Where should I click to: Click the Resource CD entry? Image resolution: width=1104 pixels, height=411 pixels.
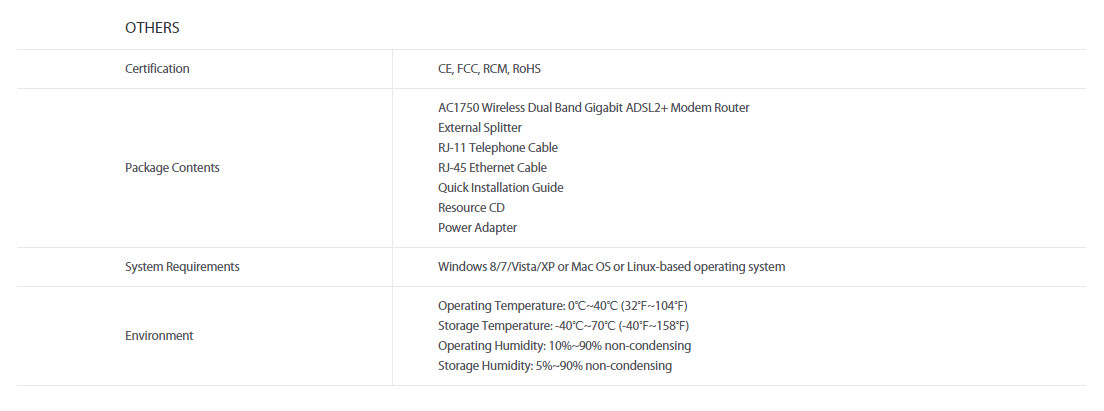click(471, 208)
